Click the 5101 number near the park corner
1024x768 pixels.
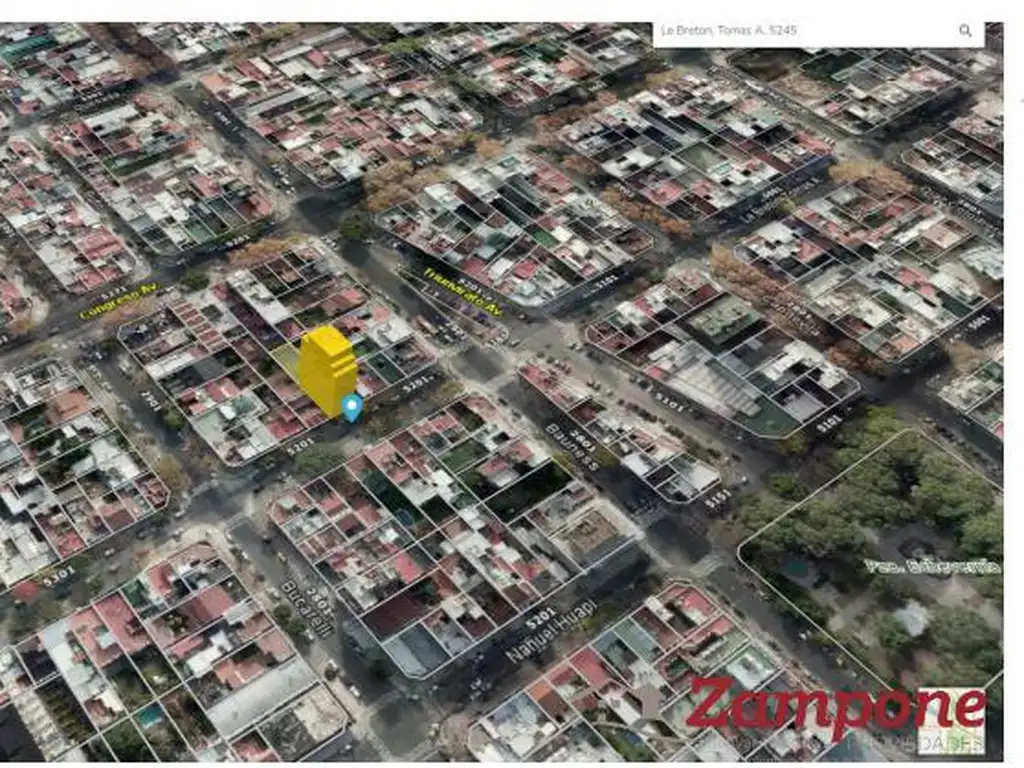coord(829,424)
